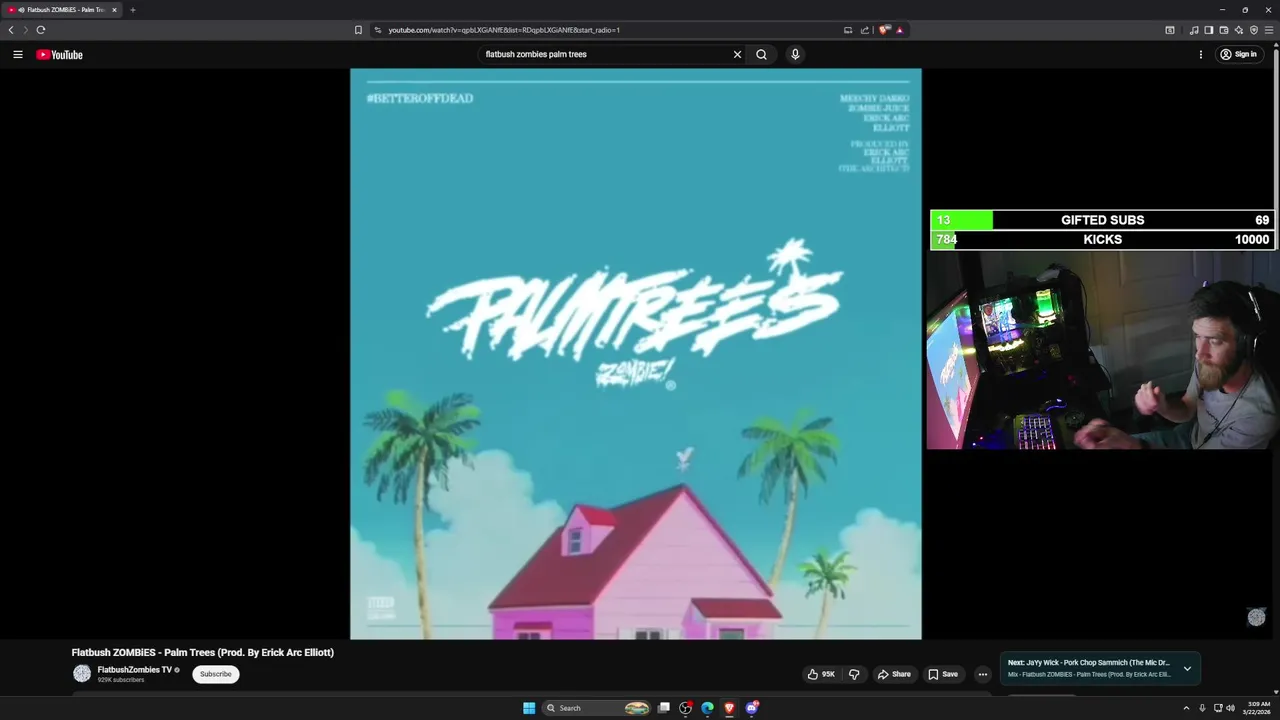
Task: Open more actions ellipsis under video
Action: pos(982,674)
